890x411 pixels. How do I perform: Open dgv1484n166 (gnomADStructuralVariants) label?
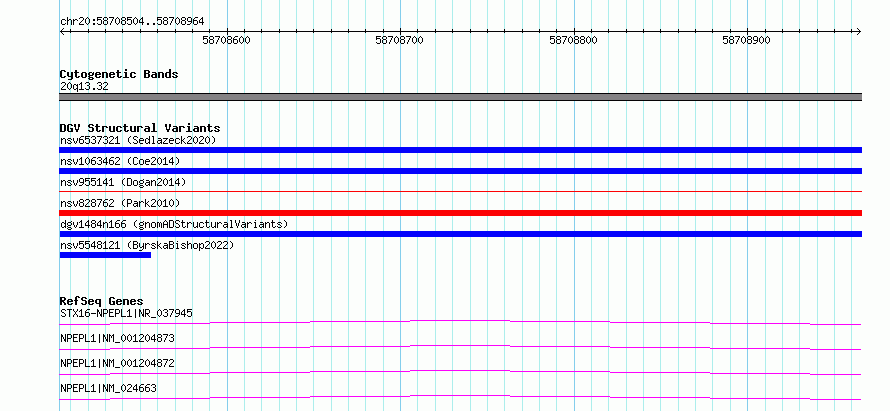(x=174, y=224)
